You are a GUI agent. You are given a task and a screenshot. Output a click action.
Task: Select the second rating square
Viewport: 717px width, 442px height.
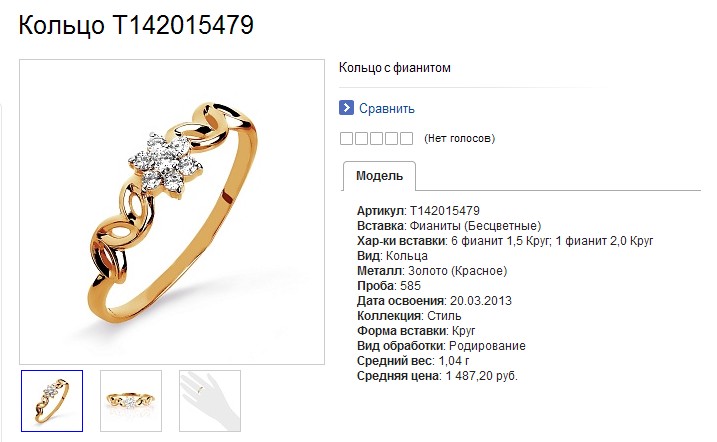click(361, 138)
